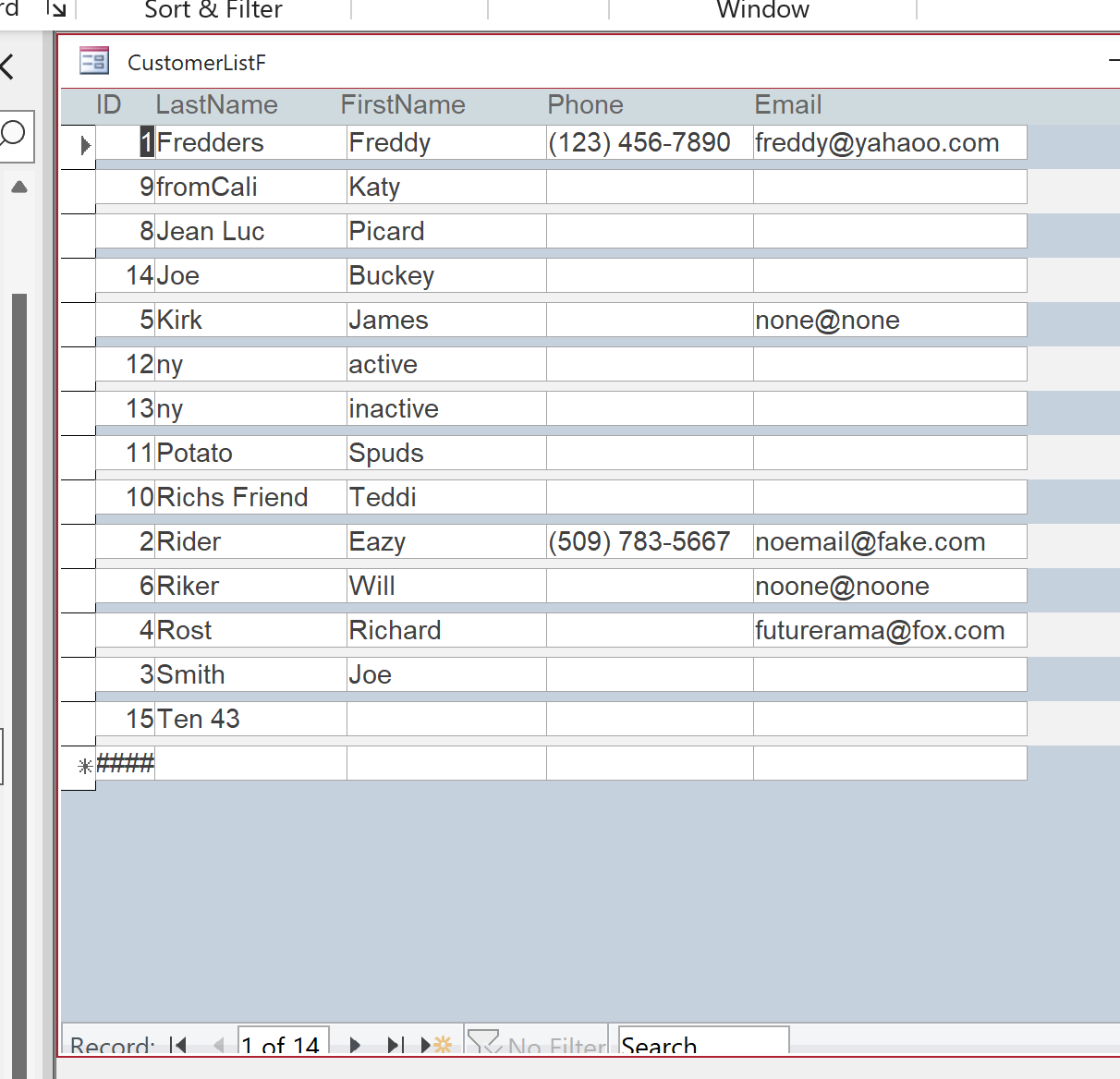Click the Window ribbon group
The image size is (1120, 1079).
761,11
